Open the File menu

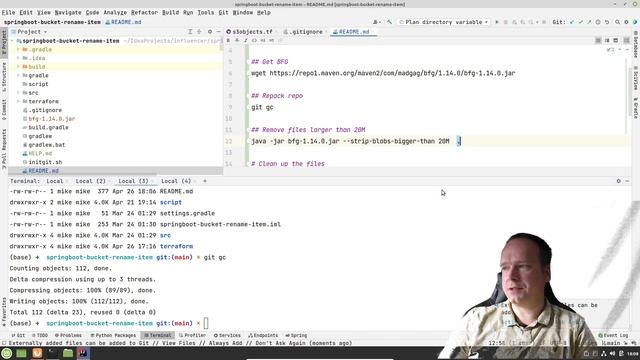click(x=8, y=13)
